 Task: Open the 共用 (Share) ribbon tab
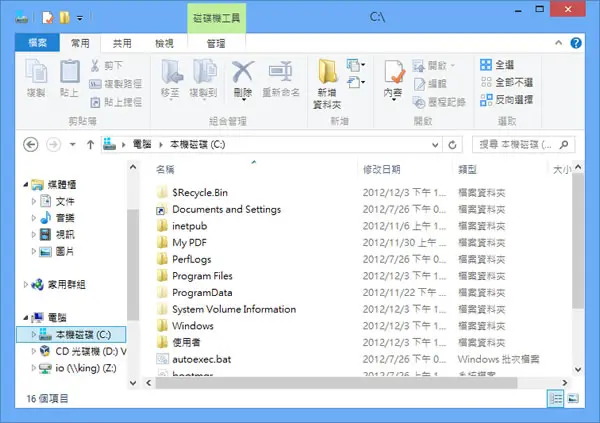(x=122, y=43)
